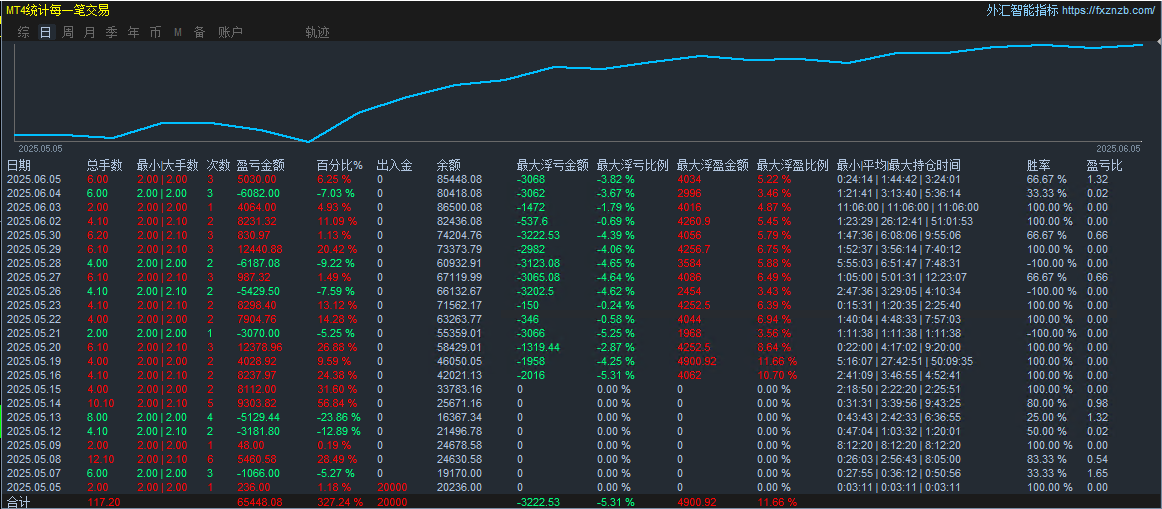Click the holding time 11:06:00 | 11:06:00 | 11:06:00
This screenshot has width=1162, height=509.
[x=908, y=207]
